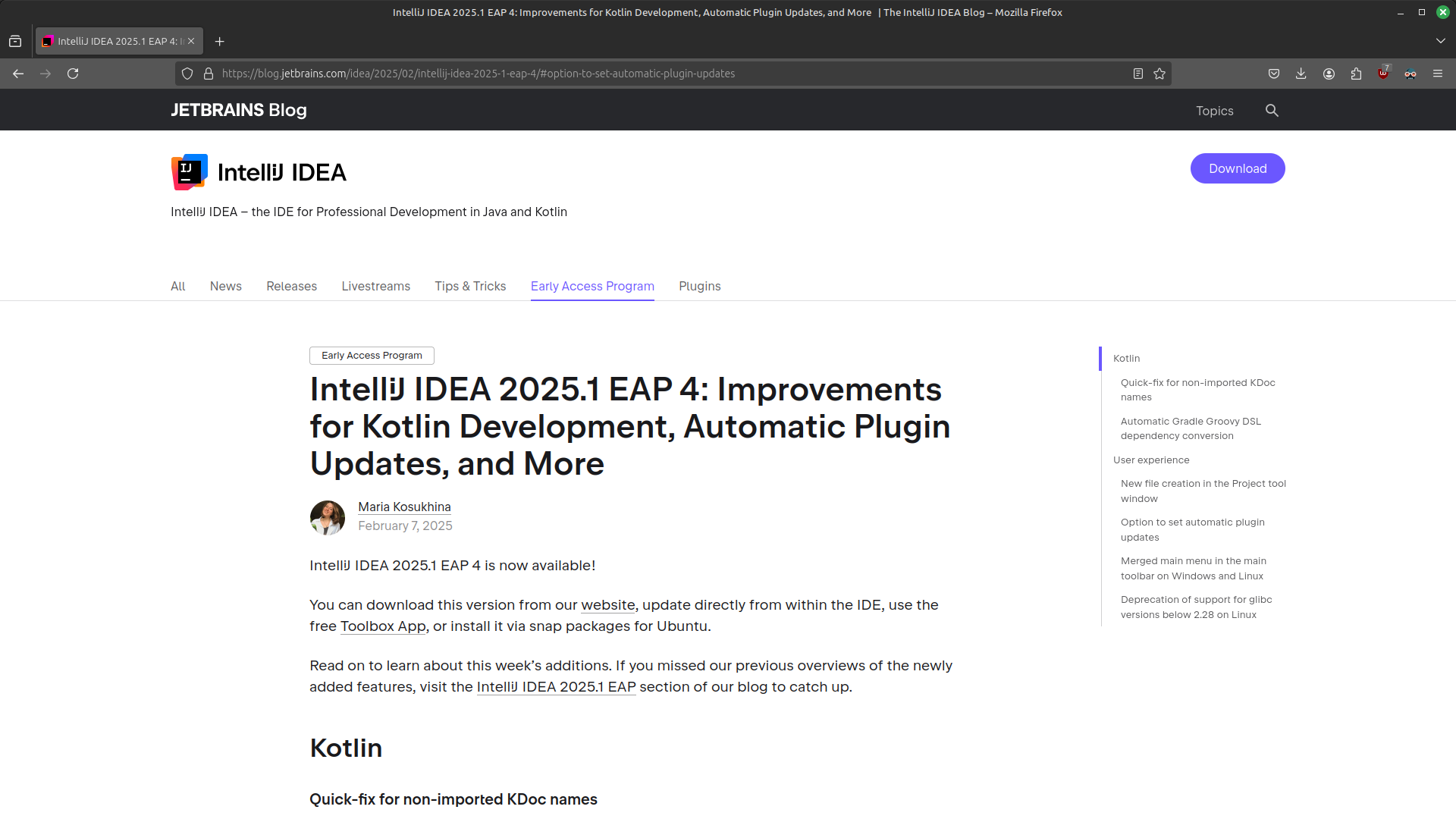Open tracking protection shield icon
The image size is (1456, 819).
(x=187, y=74)
